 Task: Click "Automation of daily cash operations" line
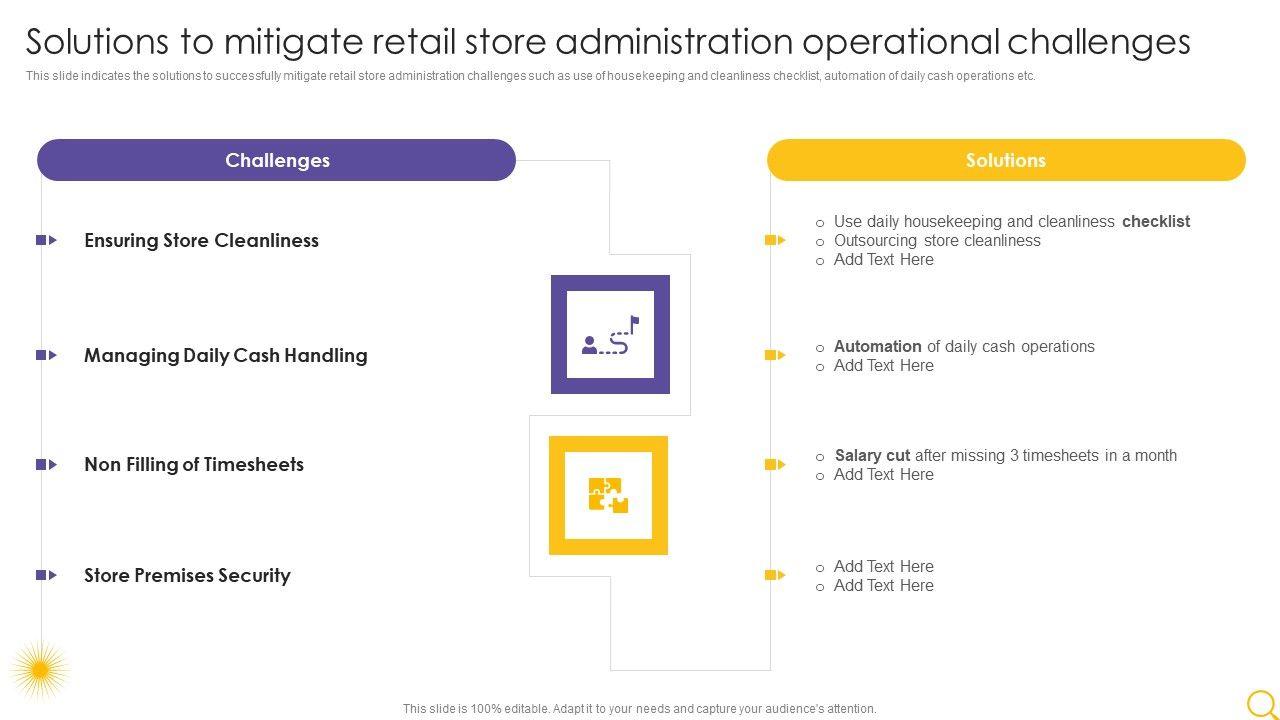964,347
